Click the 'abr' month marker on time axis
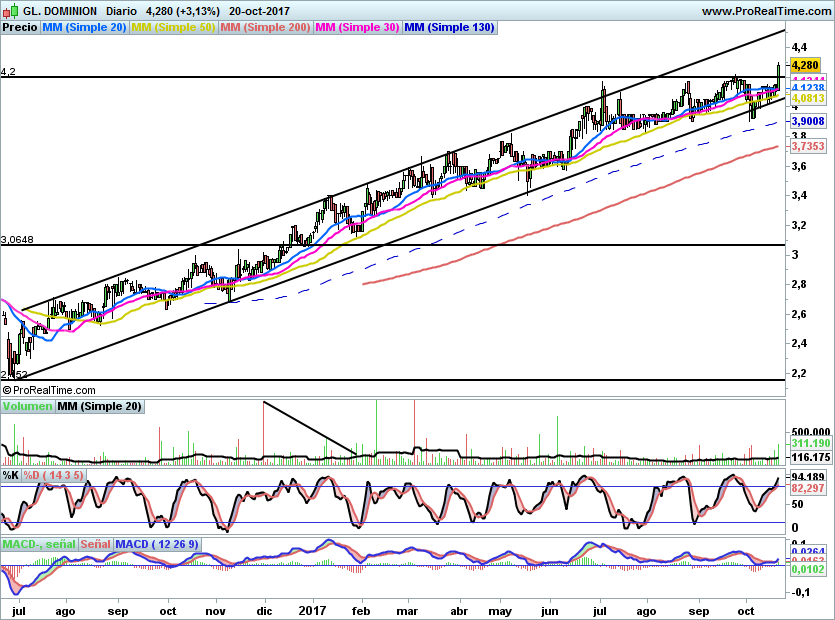Image resolution: width=835 pixels, height=620 pixels. tap(459, 611)
